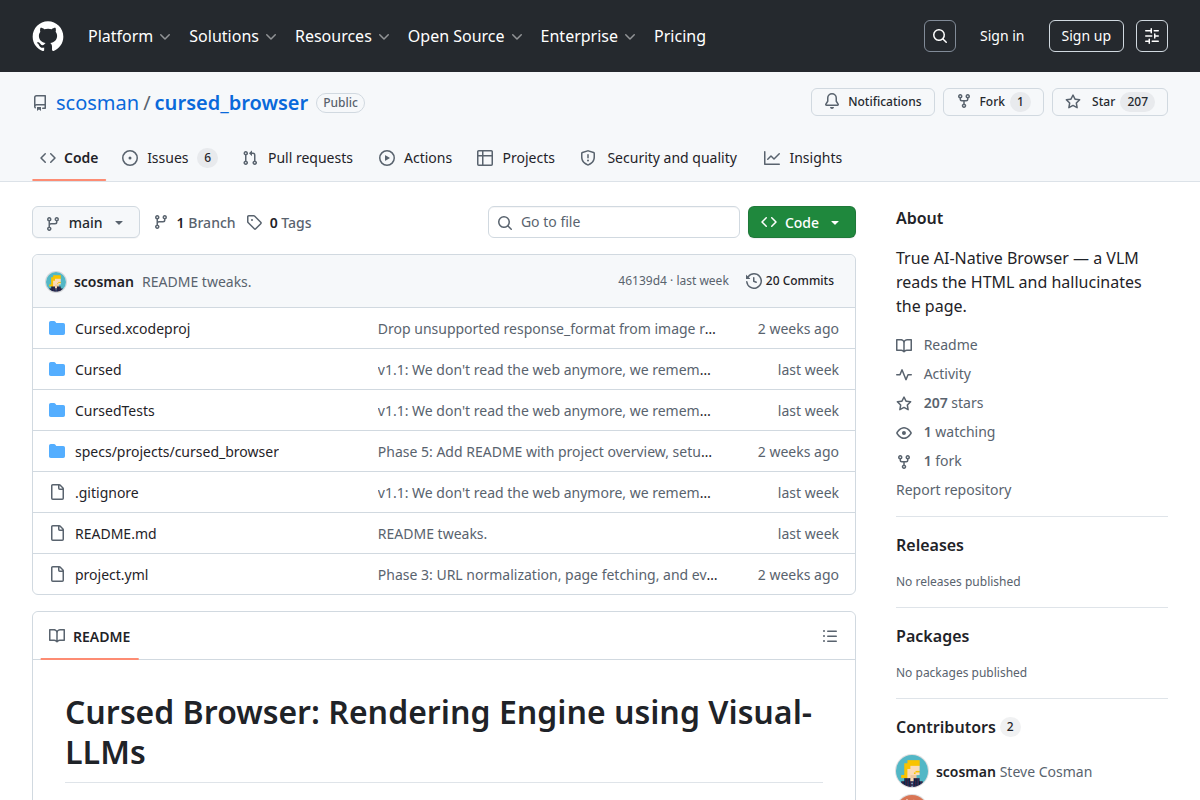Open the README outline list icon
The width and height of the screenshot is (1200, 800).
829,636
